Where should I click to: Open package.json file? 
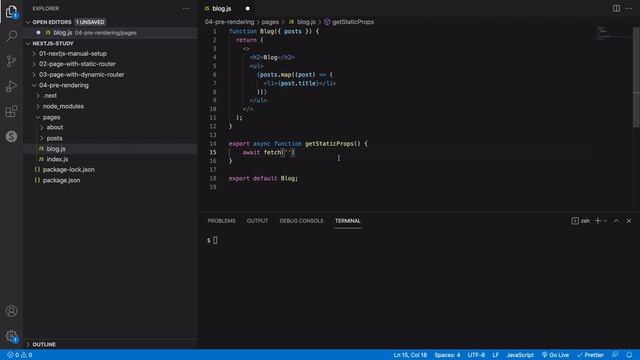(61, 180)
